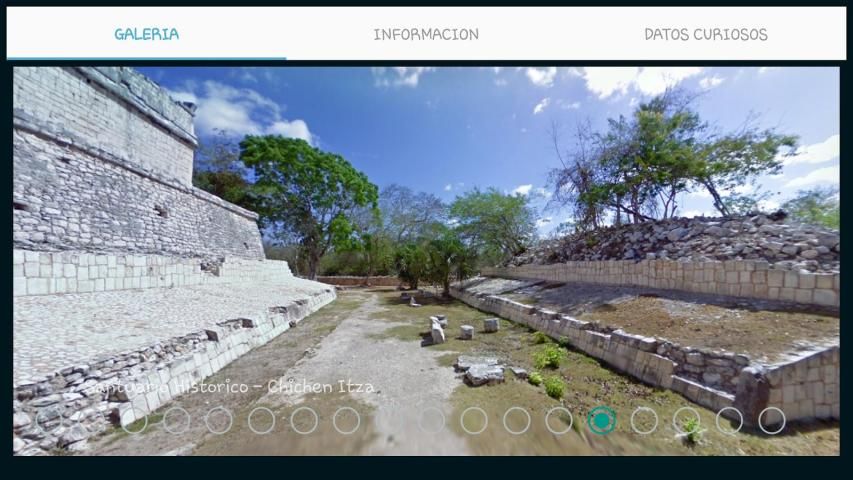Select the eleventh dot left of the highlighted dot
Screen dimensions: 853x480
(134, 420)
